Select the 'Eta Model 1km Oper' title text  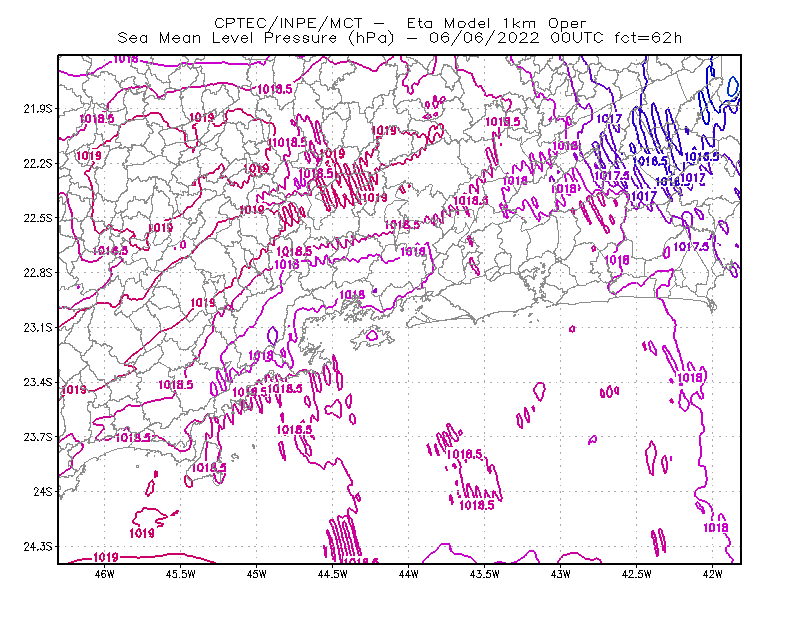click(x=496, y=23)
